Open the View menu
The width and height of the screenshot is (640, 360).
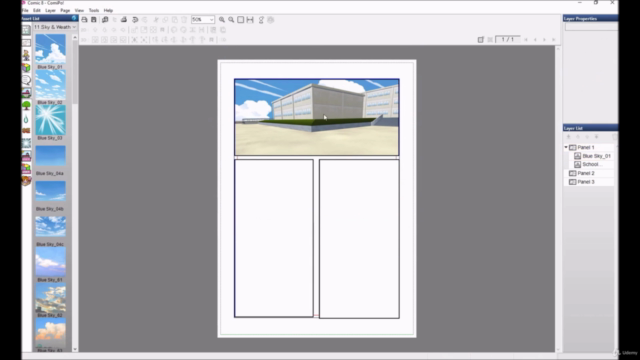pyautogui.click(x=80, y=10)
